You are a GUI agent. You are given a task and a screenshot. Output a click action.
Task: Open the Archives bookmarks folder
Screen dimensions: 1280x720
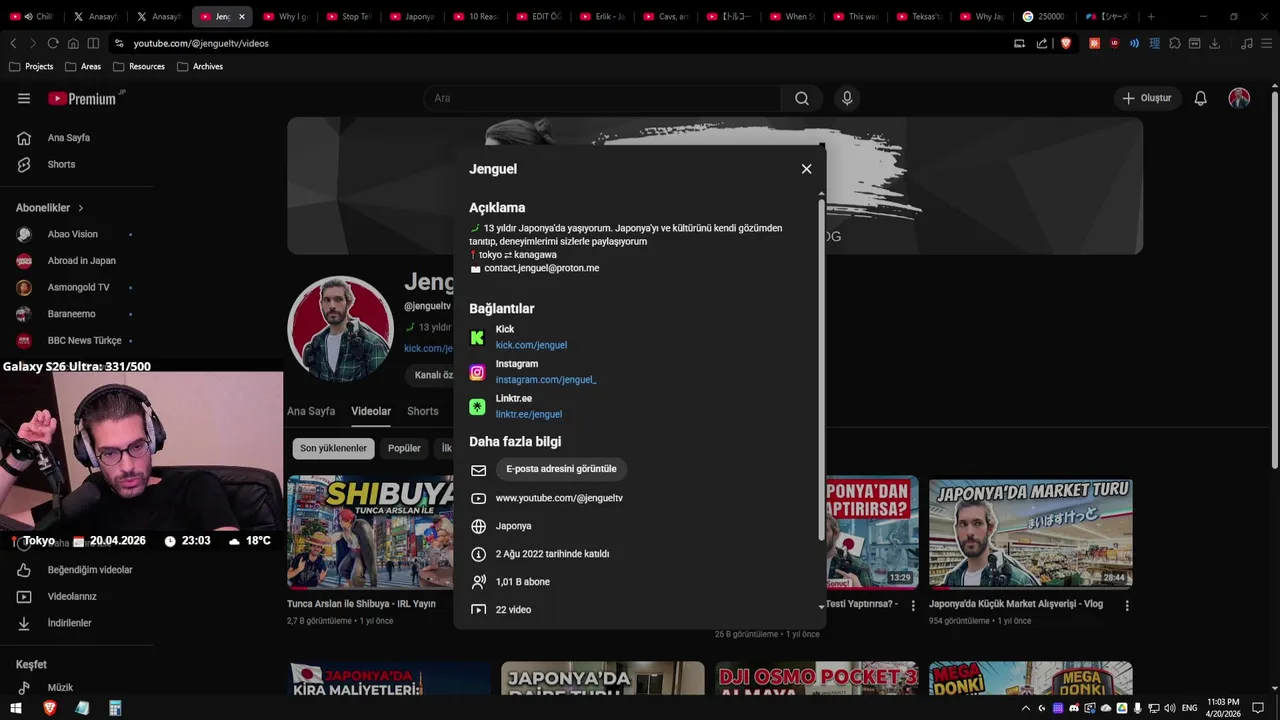click(200, 66)
